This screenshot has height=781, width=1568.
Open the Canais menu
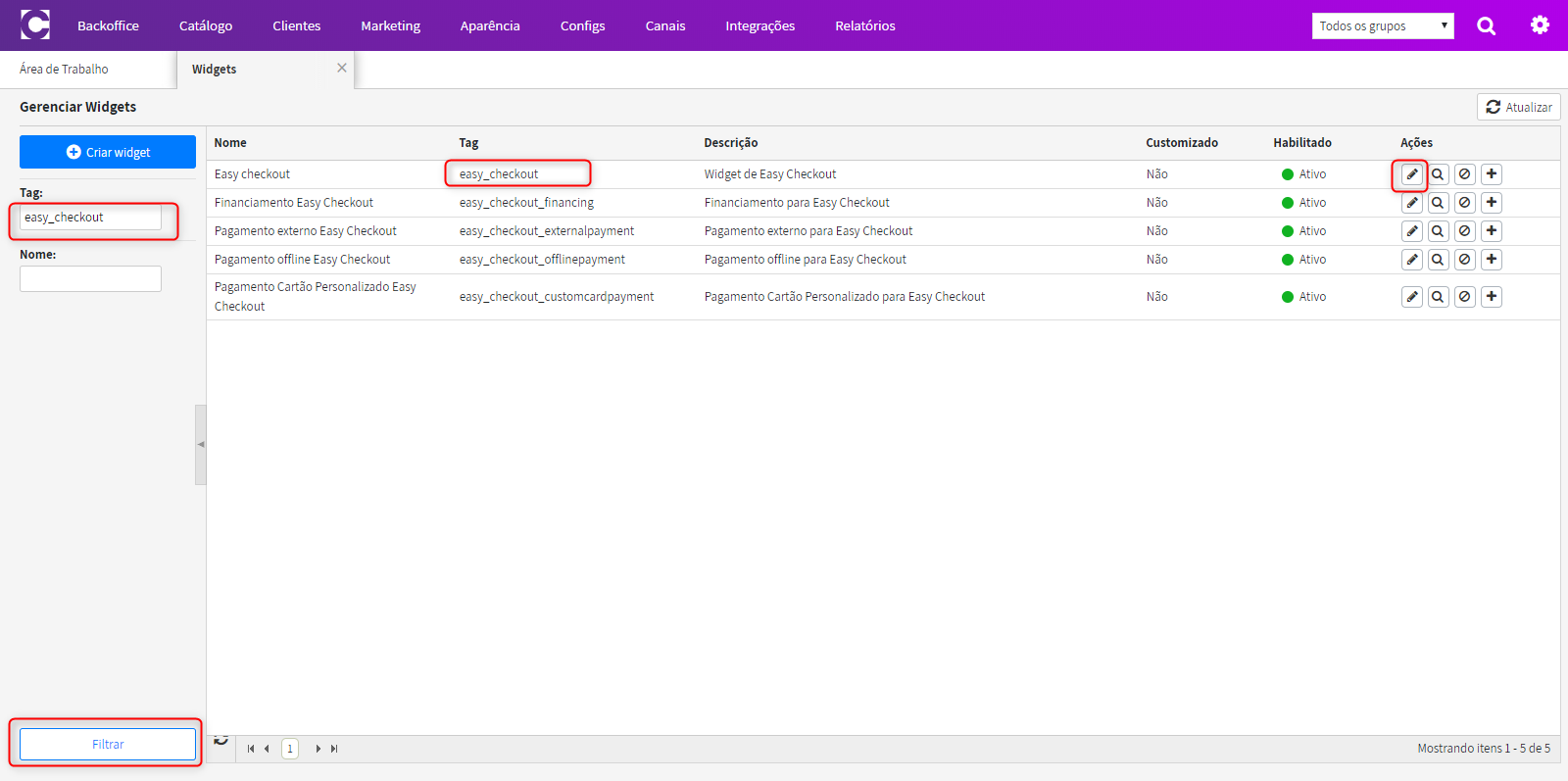[665, 25]
